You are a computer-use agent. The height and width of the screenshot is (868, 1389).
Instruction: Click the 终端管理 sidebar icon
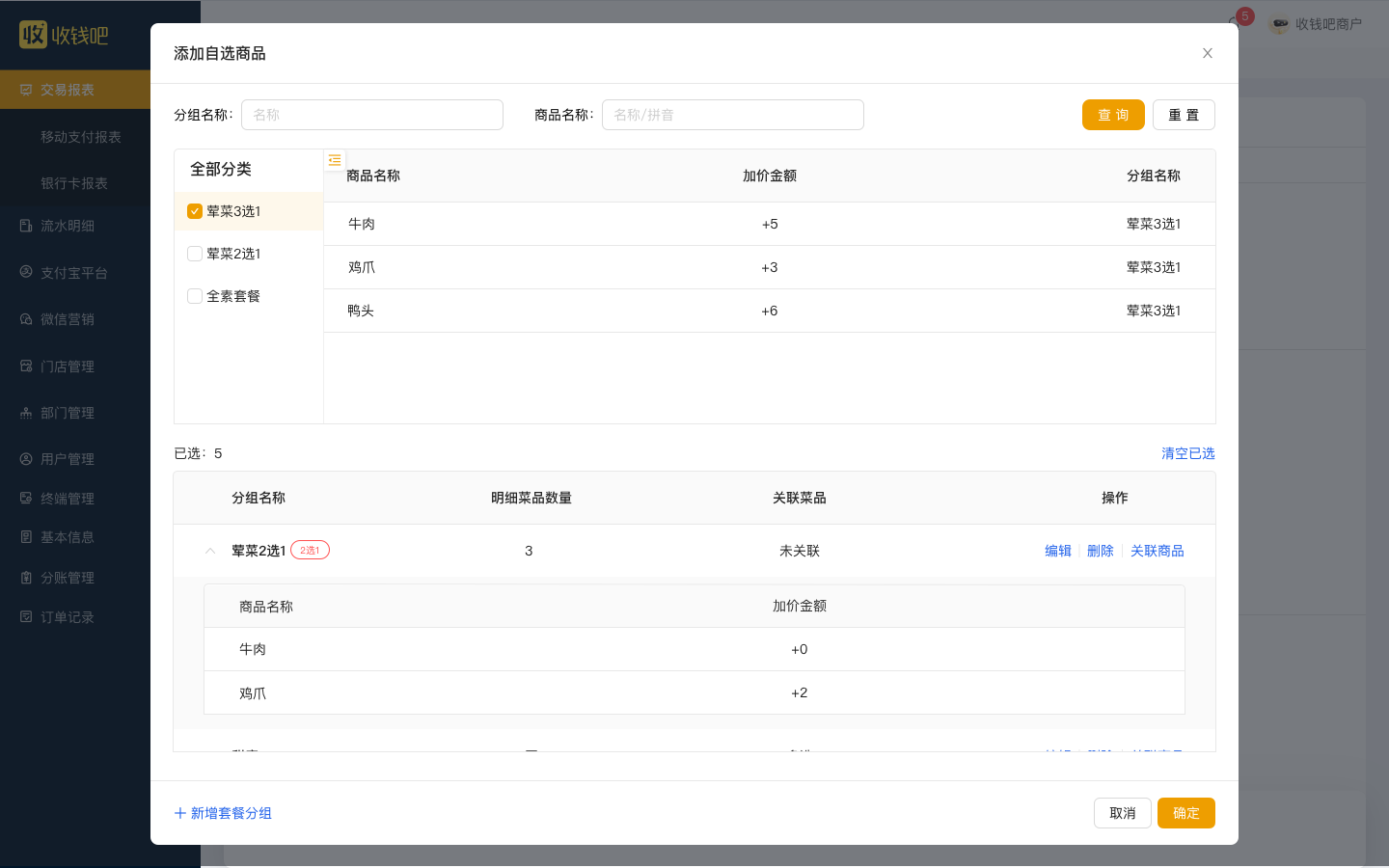[x=26, y=498]
